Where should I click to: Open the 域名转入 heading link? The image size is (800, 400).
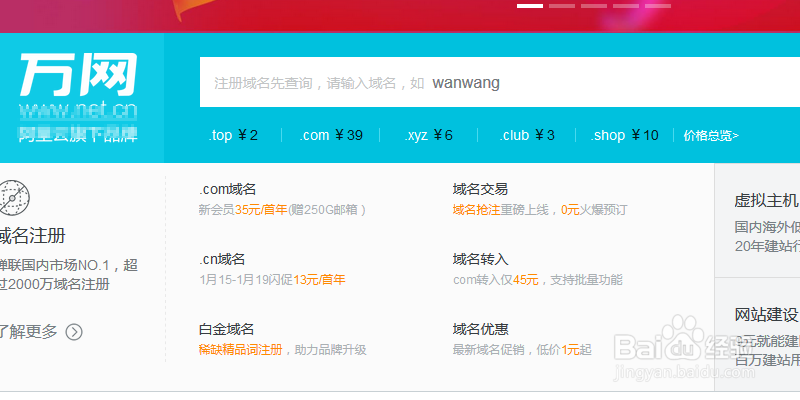(480, 259)
